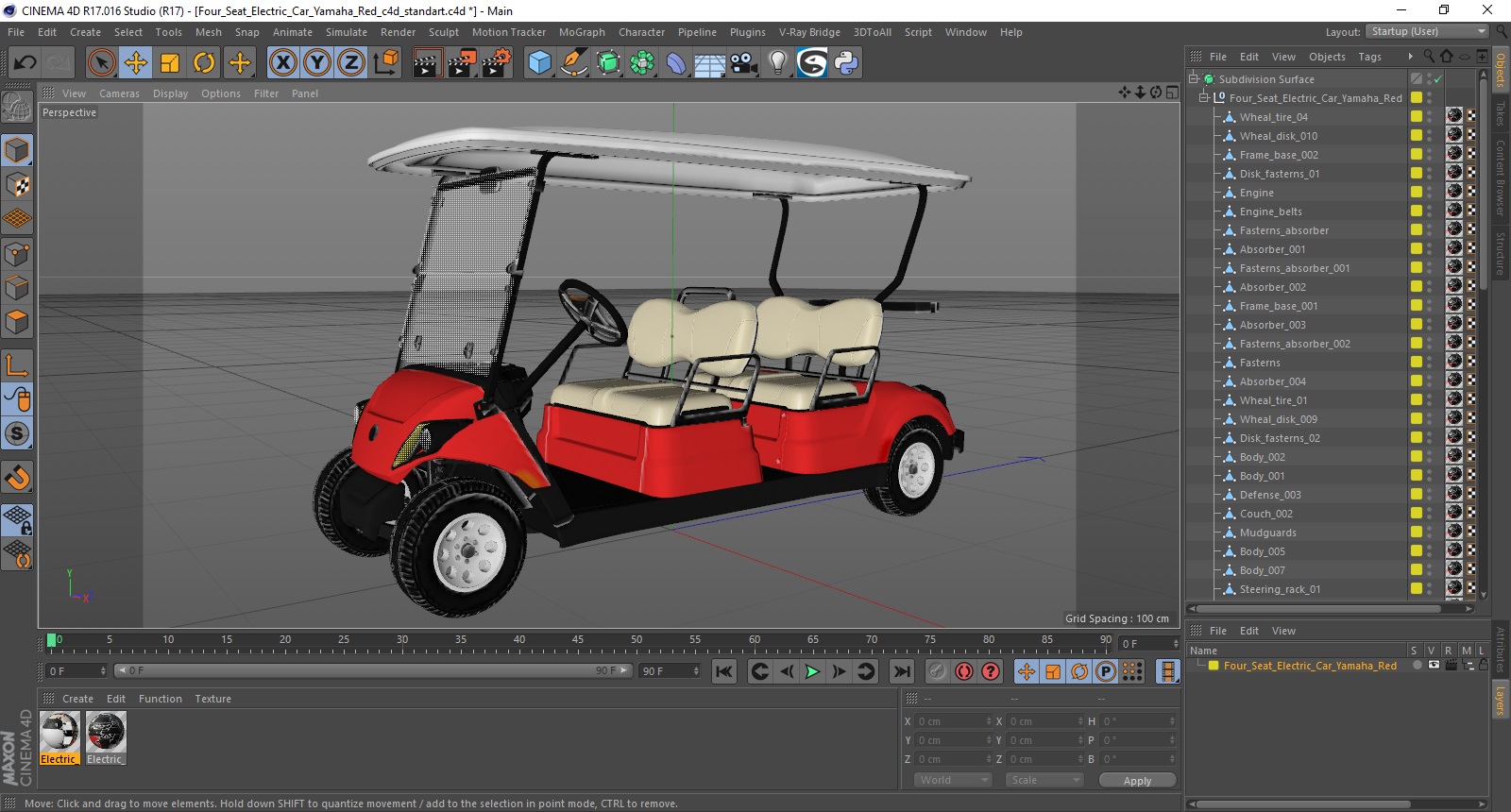Image resolution: width=1511 pixels, height=812 pixels.
Task: Click the Python script icon
Action: 846,63
